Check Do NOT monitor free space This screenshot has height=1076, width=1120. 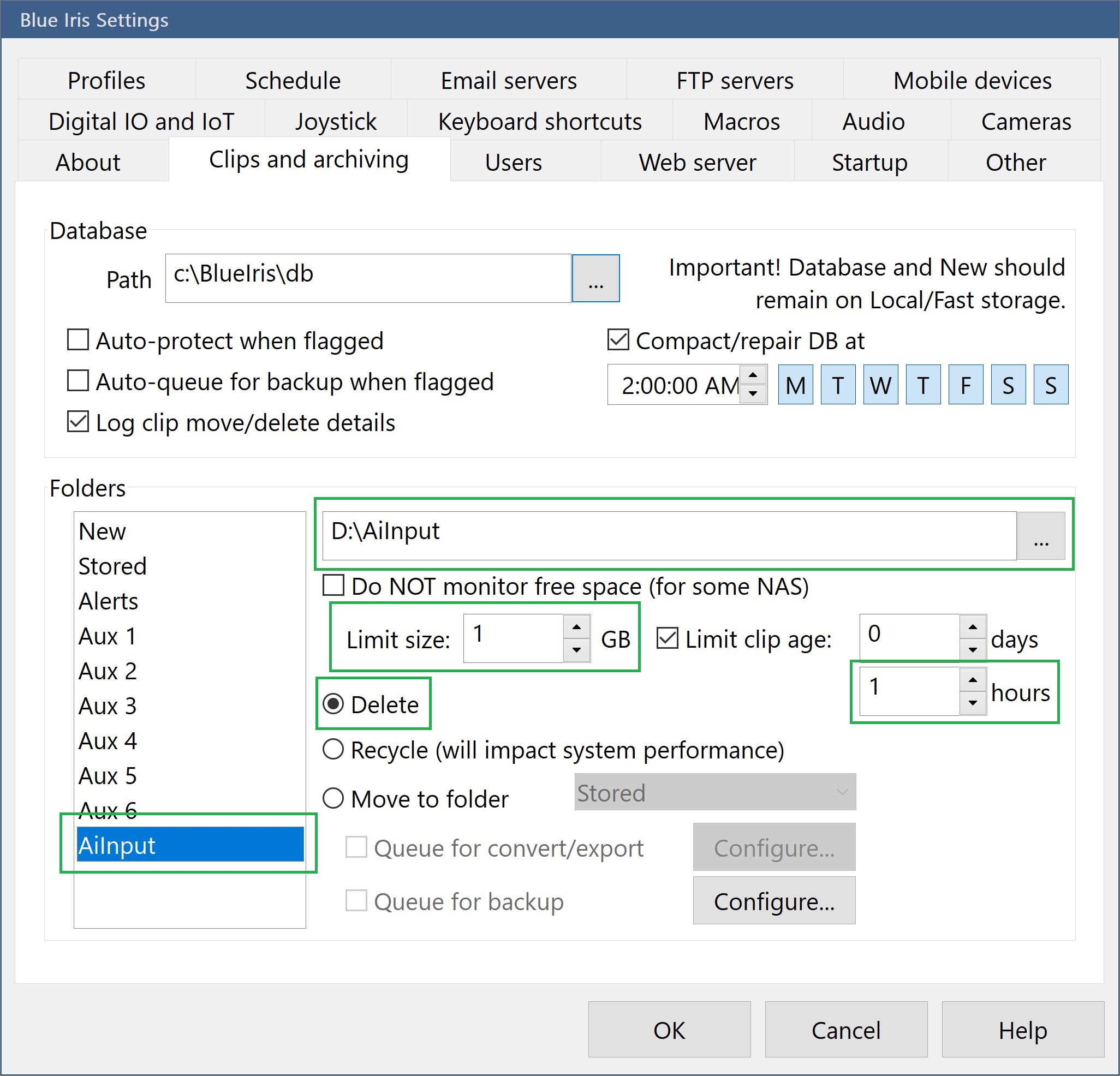(333, 585)
